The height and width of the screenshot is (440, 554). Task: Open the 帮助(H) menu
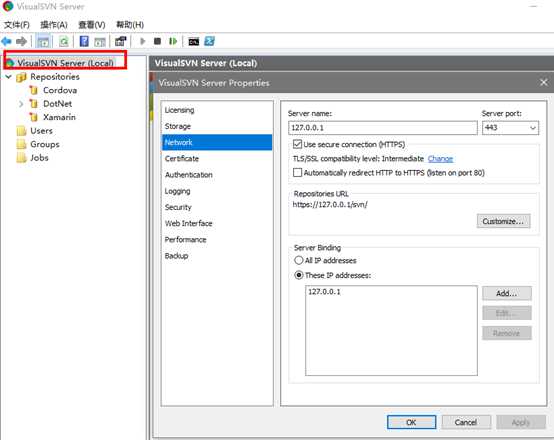[130, 25]
